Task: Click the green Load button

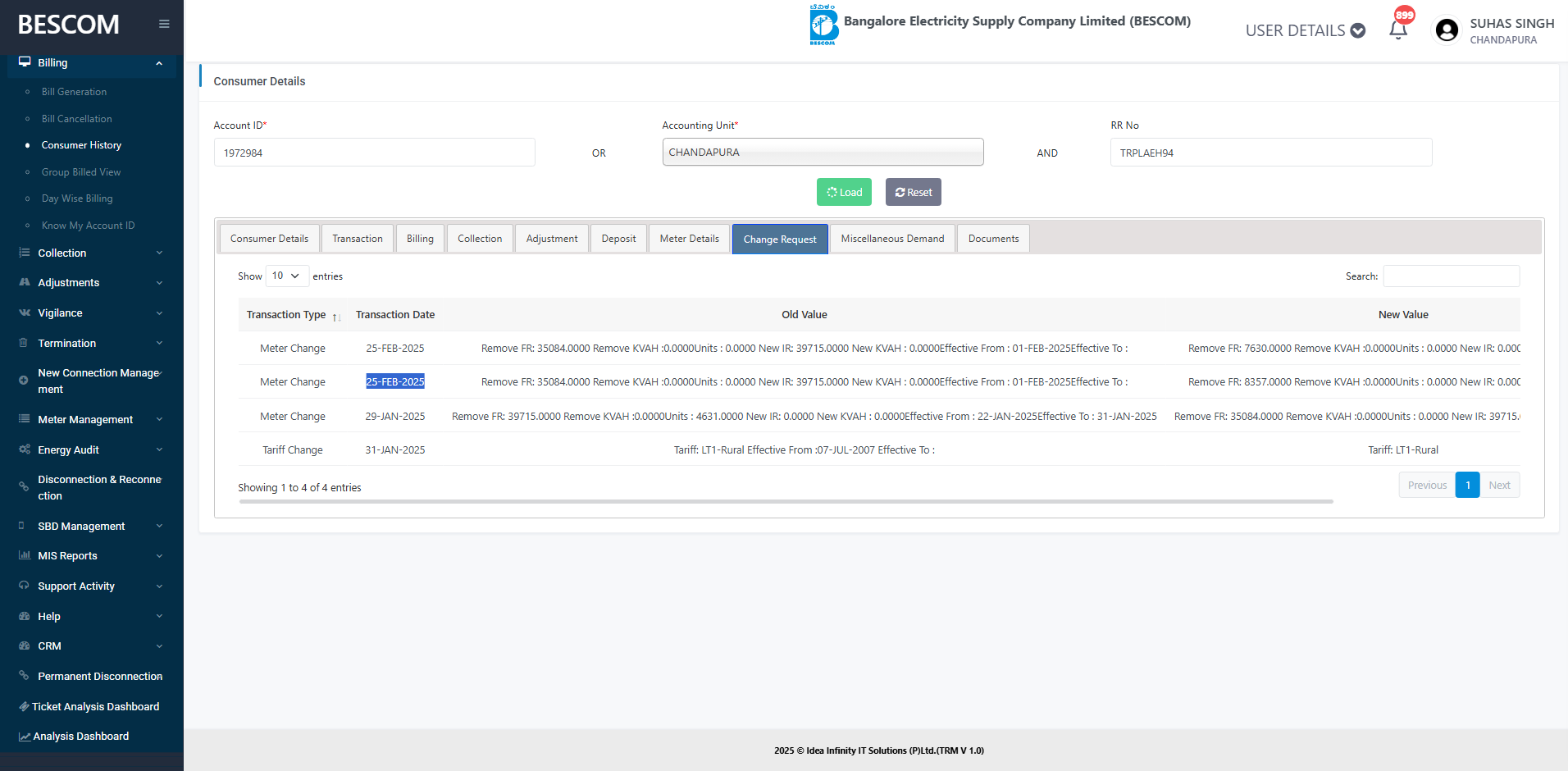Action: (x=844, y=192)
